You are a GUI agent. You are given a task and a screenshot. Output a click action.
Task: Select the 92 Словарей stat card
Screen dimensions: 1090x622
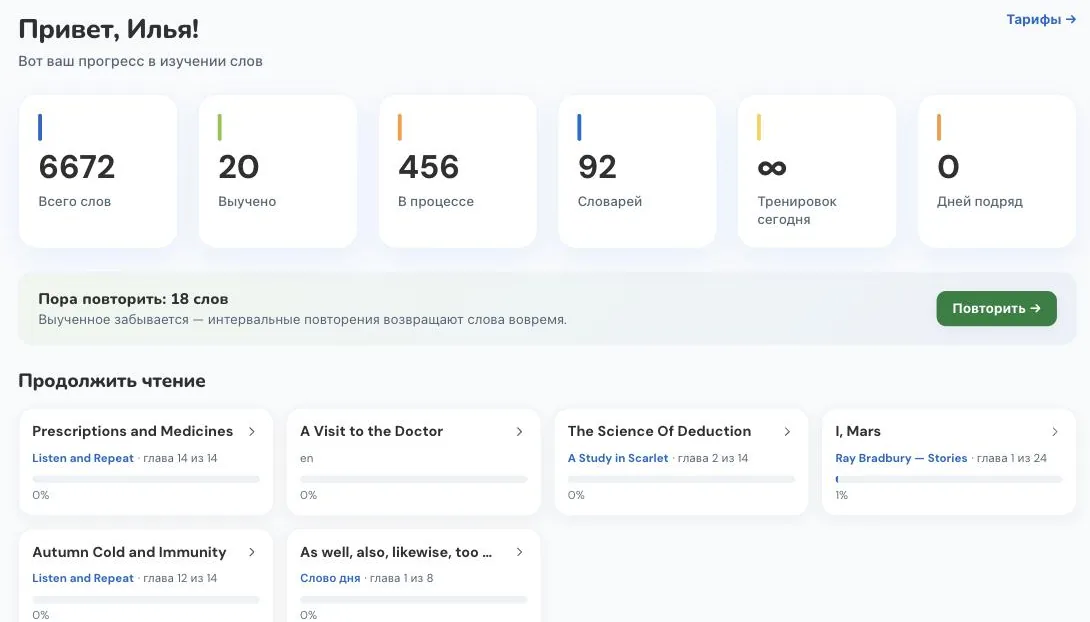point(637,171)
